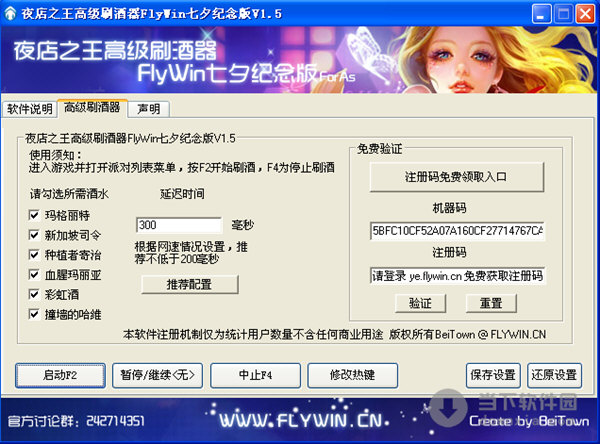This screenshot has height=444, width=600.
Task: Click the 还原设置 button
Action: pos(554,375)
